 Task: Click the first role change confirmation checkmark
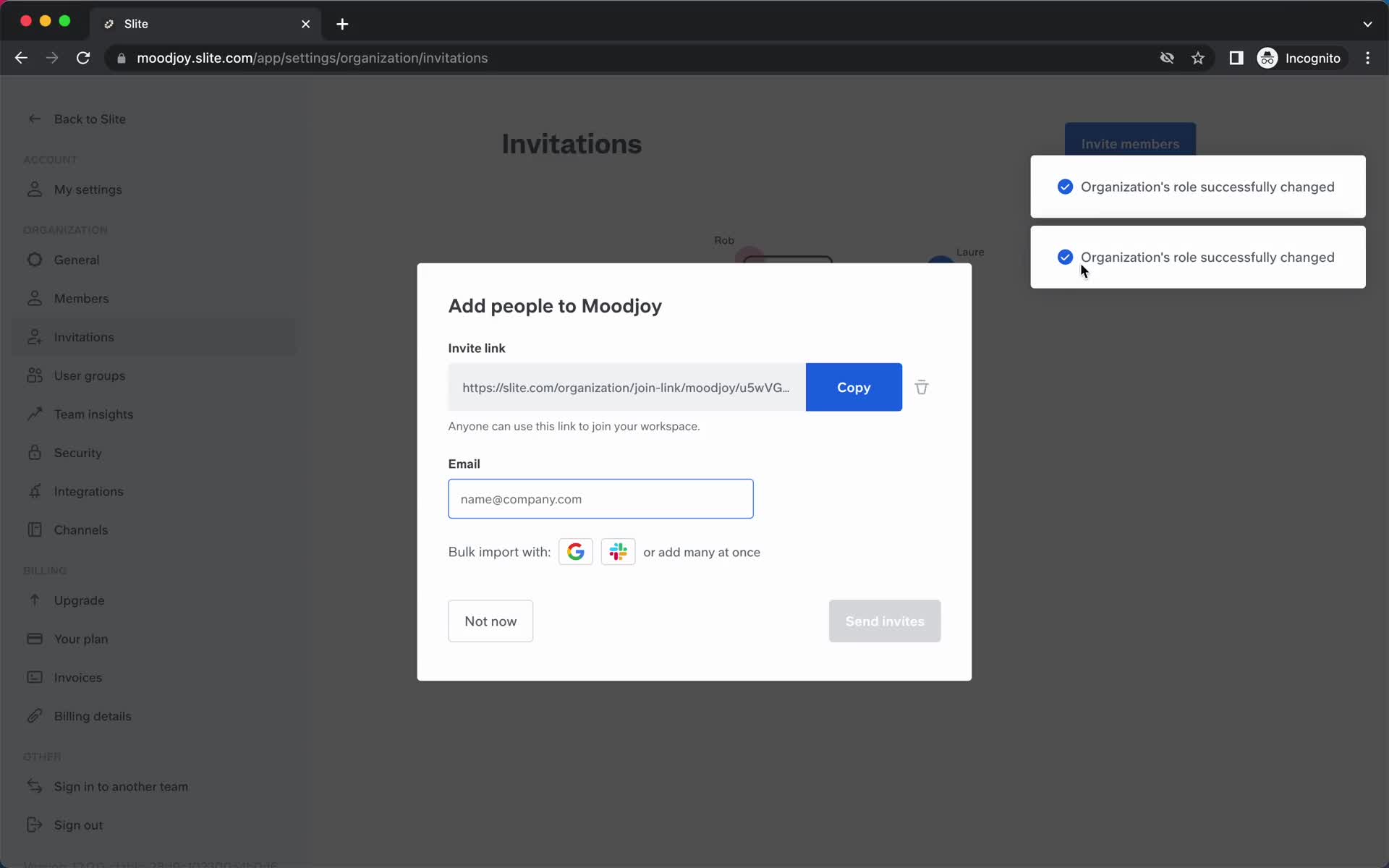pyautogui.click(x=1065, y=186)
